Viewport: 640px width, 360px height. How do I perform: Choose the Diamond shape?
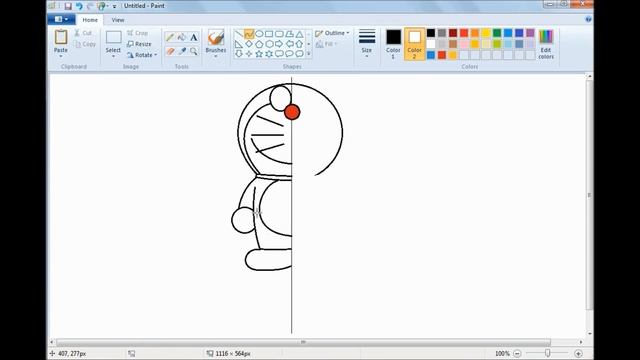click(249, 44)
